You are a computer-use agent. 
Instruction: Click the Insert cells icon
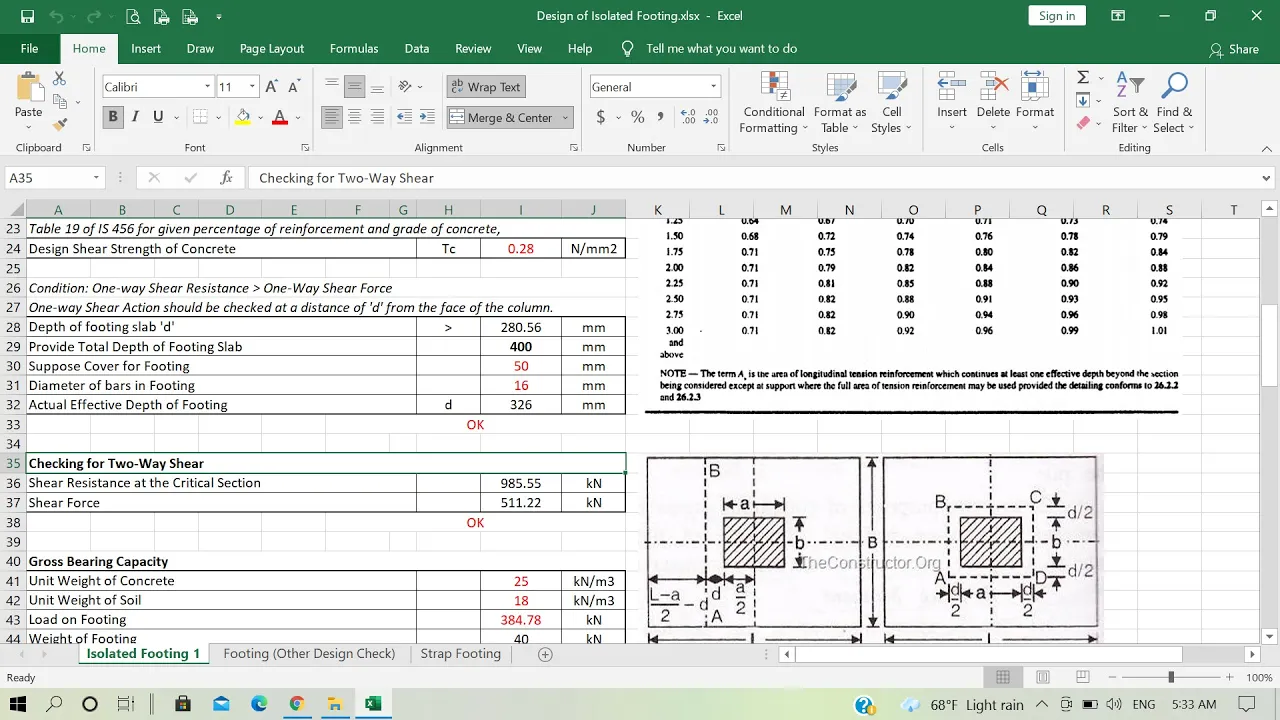(952, 87)
